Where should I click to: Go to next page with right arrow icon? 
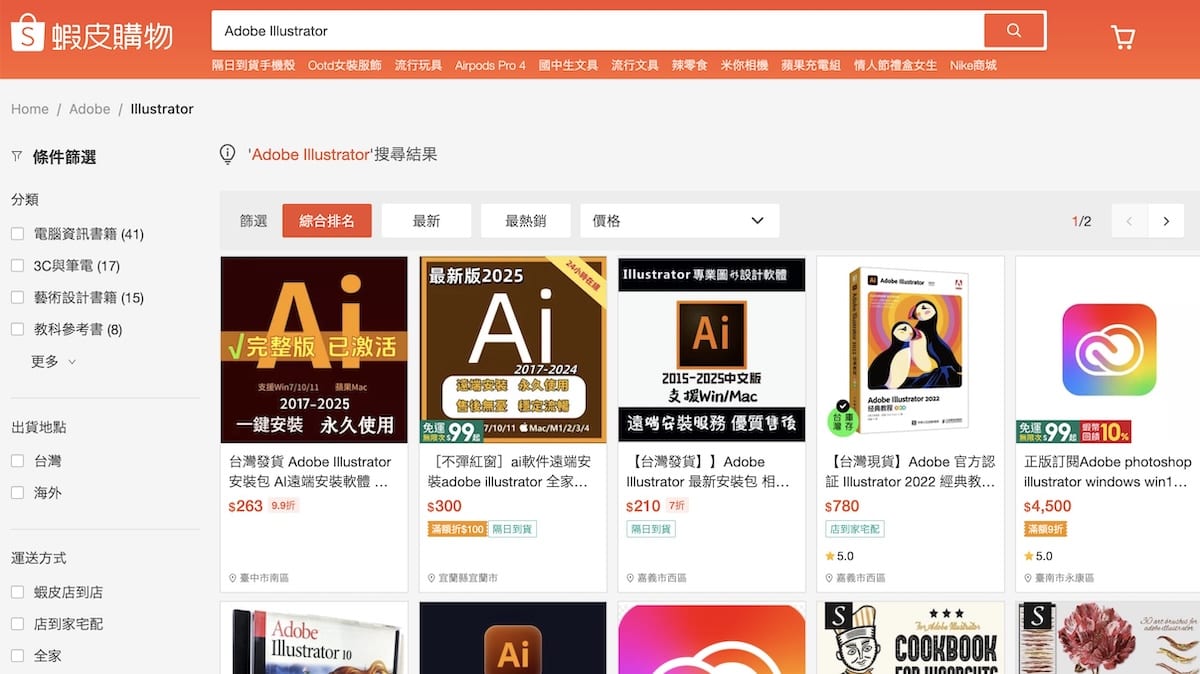[1166, 220]
